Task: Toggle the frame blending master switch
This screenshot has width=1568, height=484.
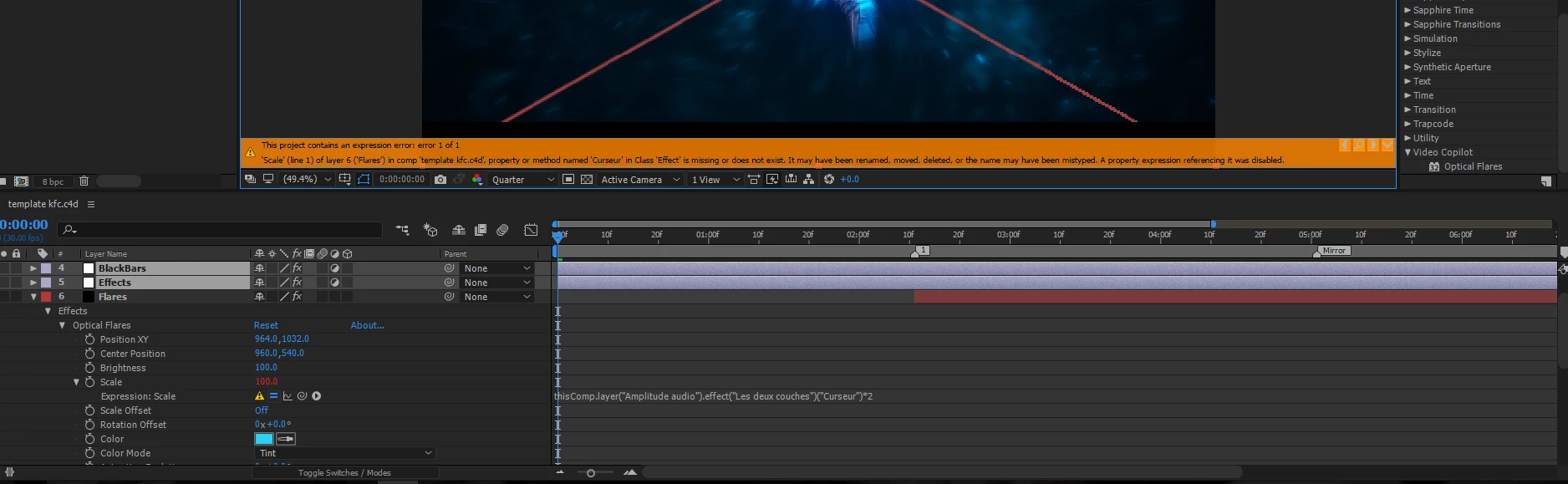Action: coord(481,230)
